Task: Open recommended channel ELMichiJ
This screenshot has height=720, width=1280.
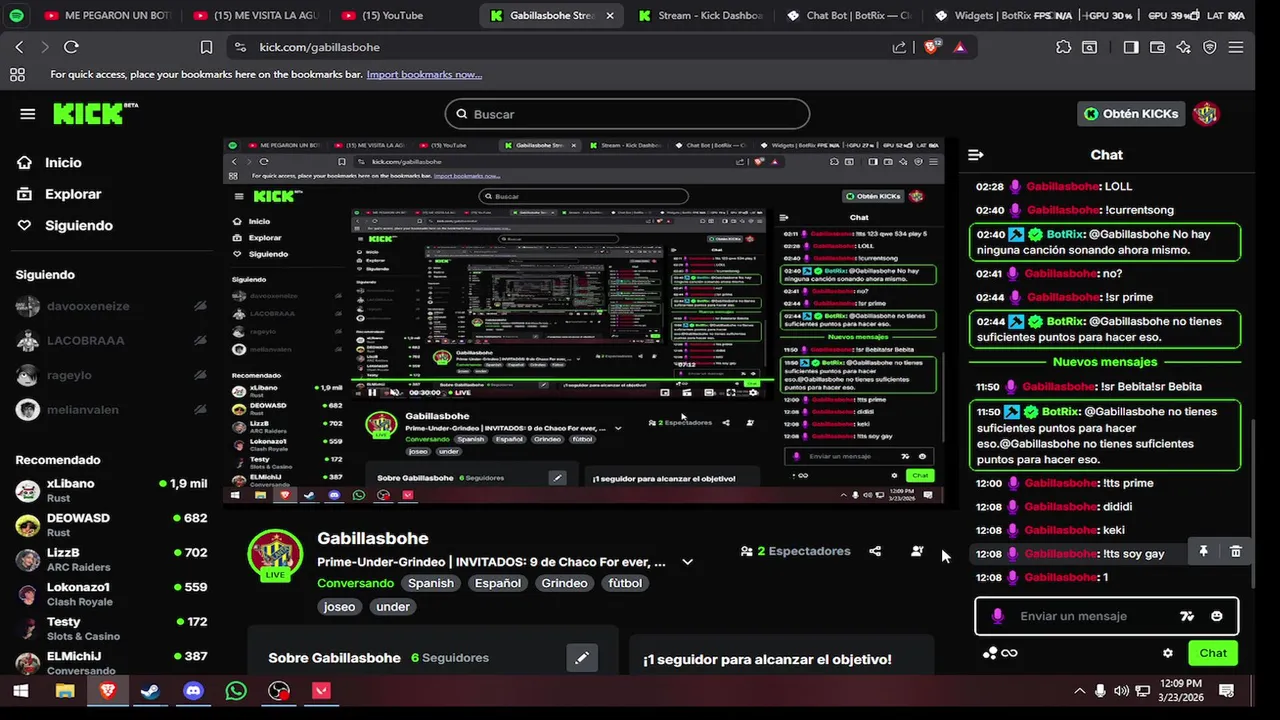Action: click(x=111, y=662)
